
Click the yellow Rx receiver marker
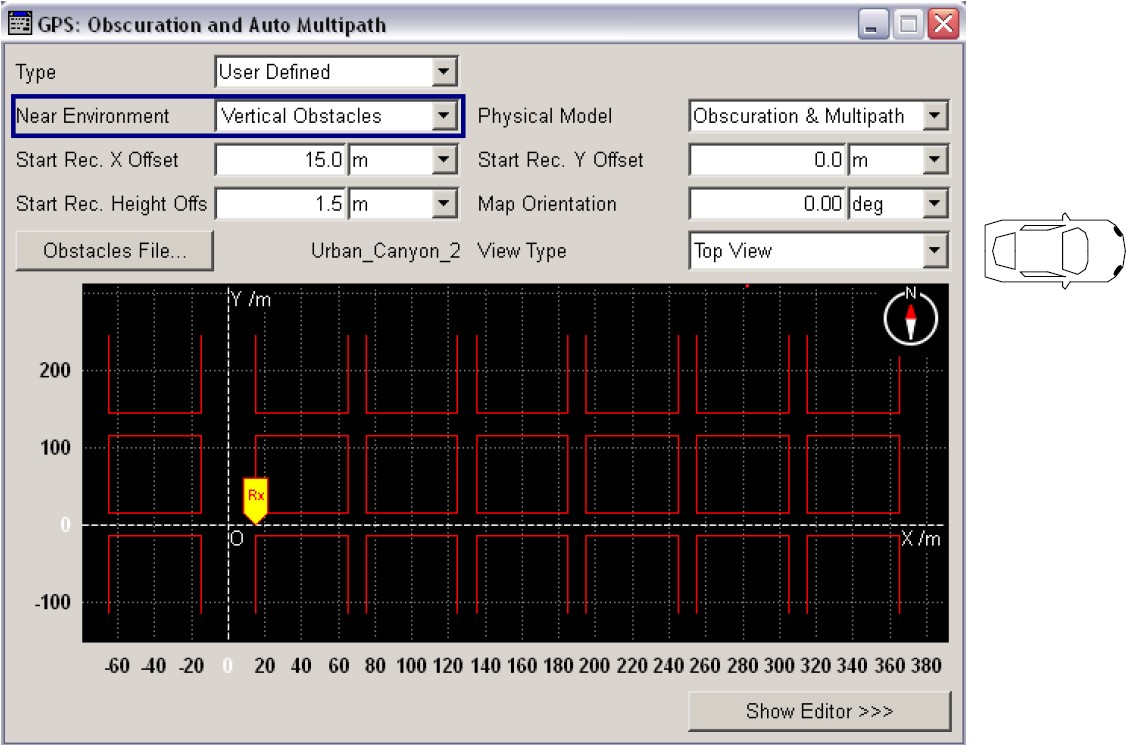coord(256,498)
